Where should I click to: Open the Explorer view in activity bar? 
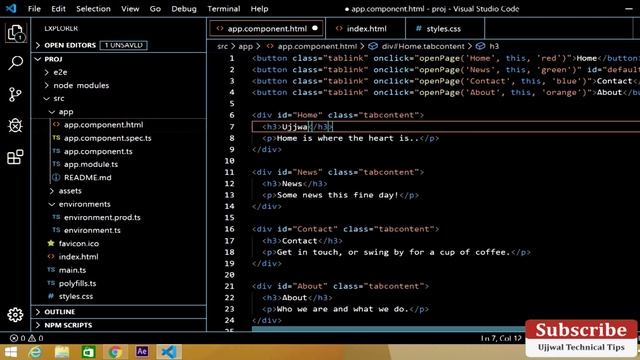tap(16, 33)
